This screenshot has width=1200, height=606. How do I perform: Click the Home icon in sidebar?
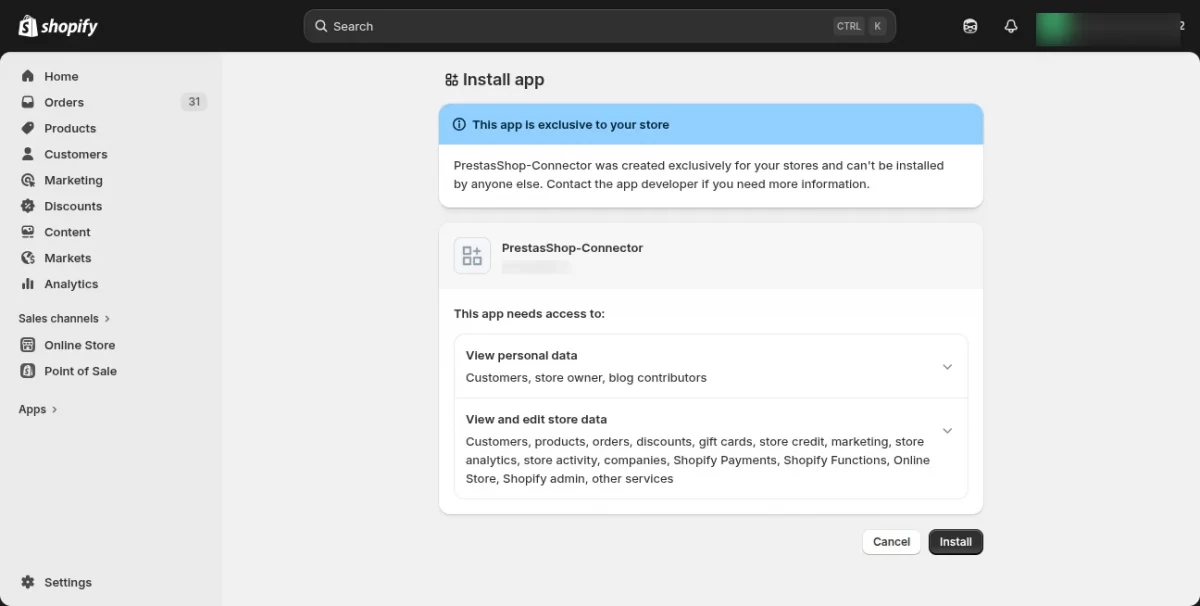[28, 76]
